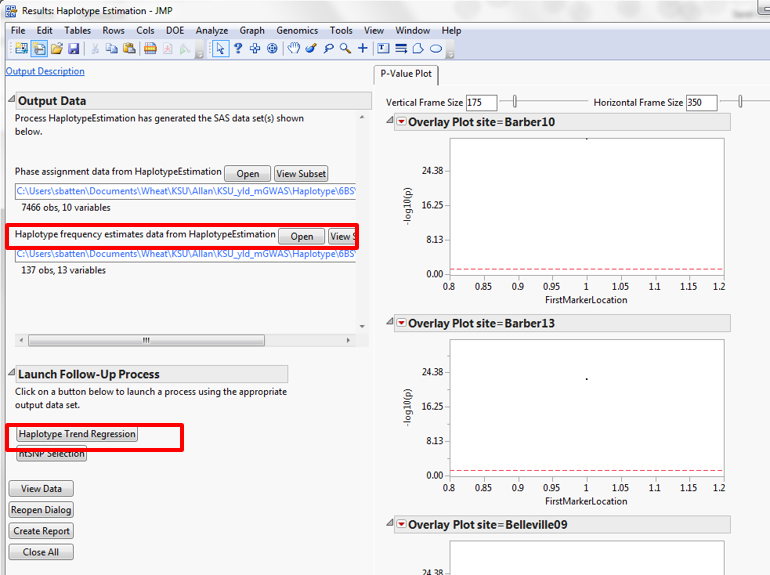Image resolution: width=770 pixels, height=575 pixels.
Task: Click the Output Data scroll down arrow
Action: coord(362,326)
